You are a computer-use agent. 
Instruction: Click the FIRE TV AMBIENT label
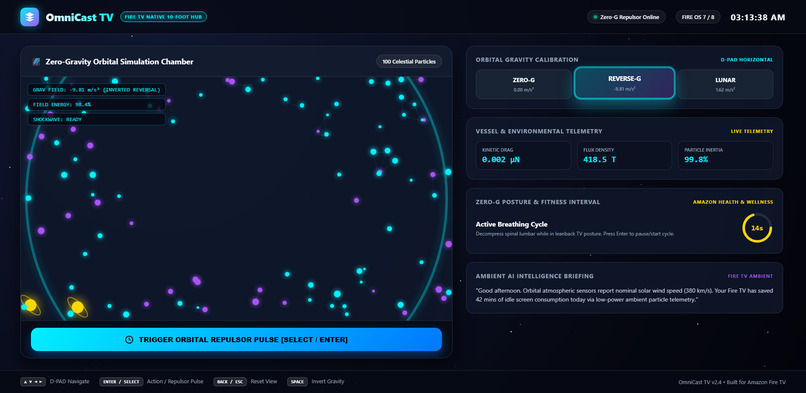pos(750,276)
